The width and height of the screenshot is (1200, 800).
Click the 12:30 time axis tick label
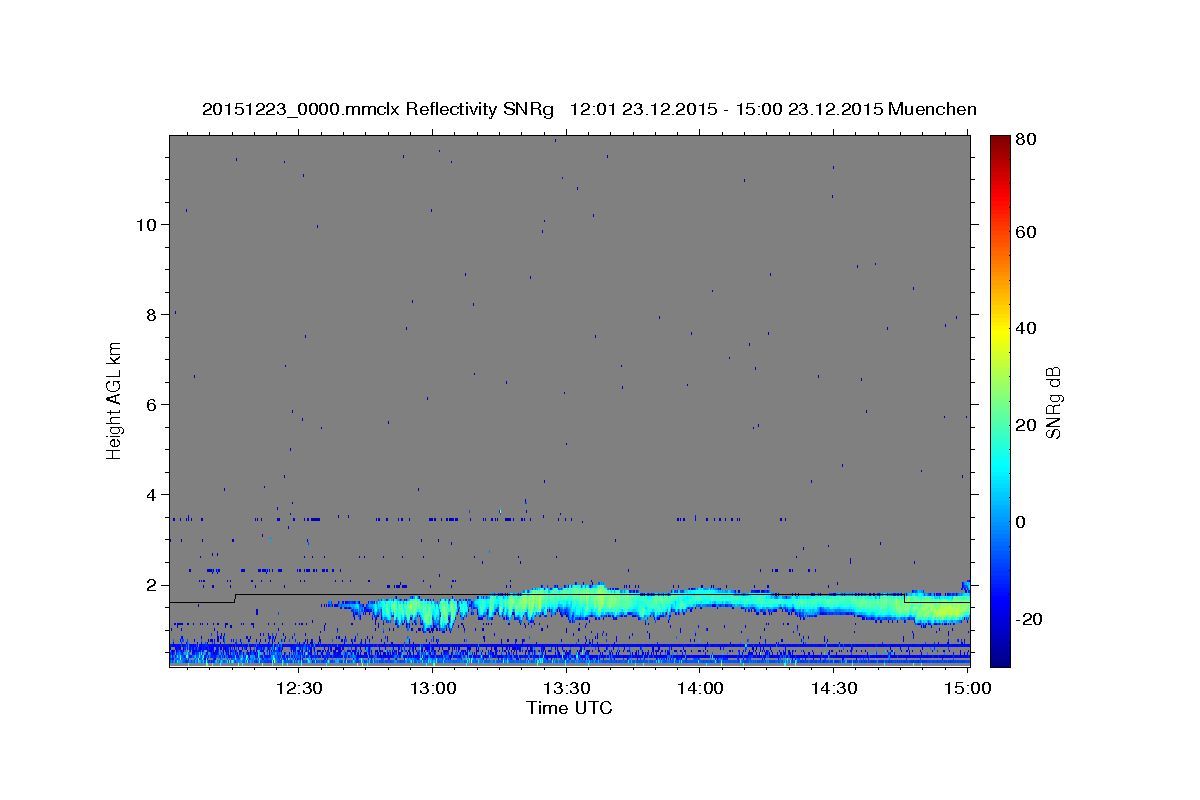click(299, 688)
